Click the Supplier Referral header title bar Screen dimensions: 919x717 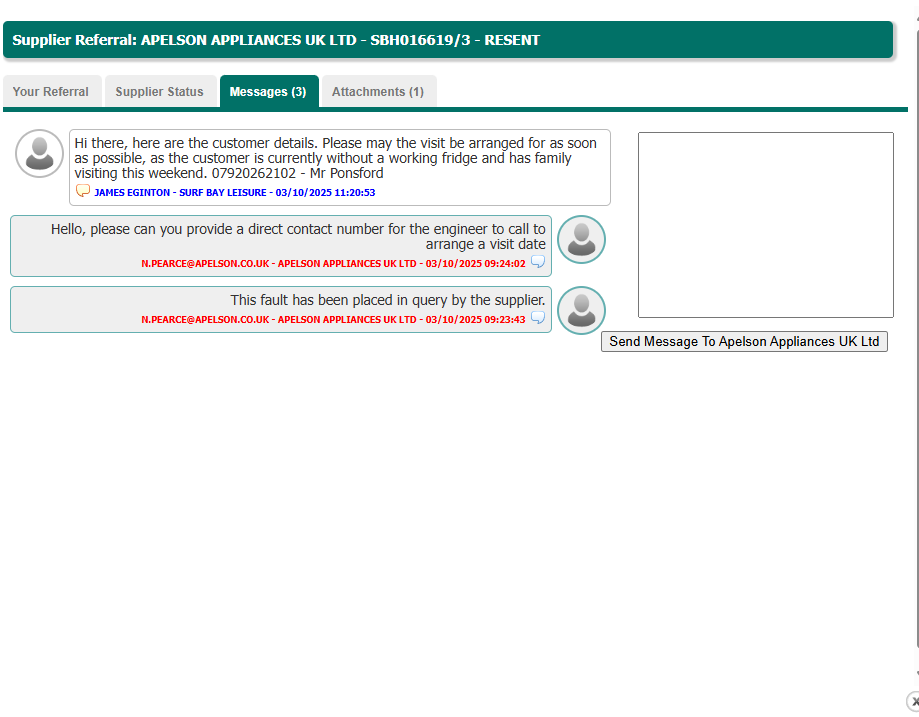point(448,40)
